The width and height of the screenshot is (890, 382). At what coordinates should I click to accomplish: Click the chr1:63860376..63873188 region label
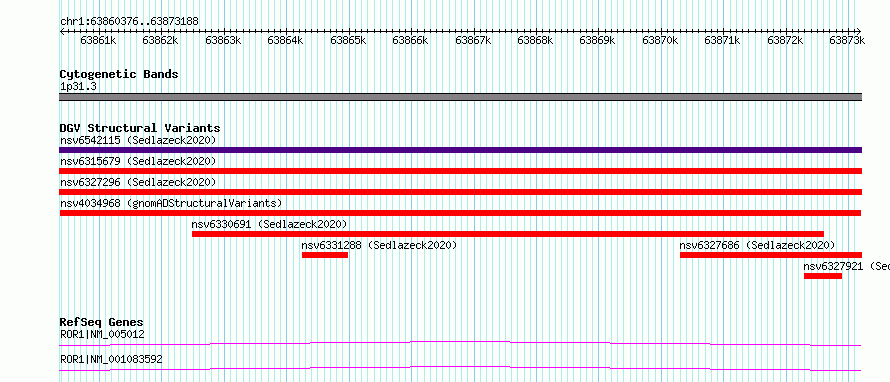129,22
